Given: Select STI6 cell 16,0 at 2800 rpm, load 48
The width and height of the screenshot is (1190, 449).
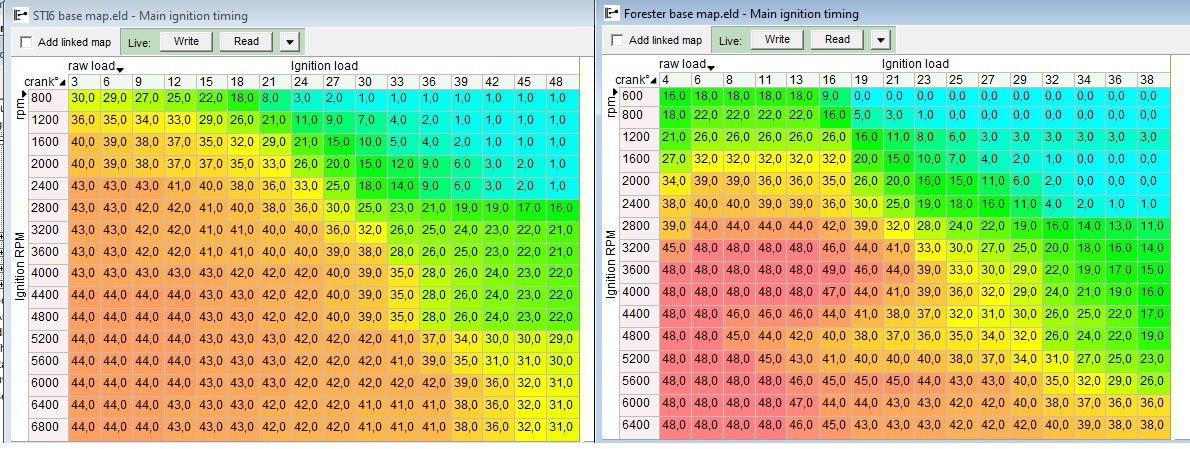Looking at the screenshot, I should coord(562,207).
